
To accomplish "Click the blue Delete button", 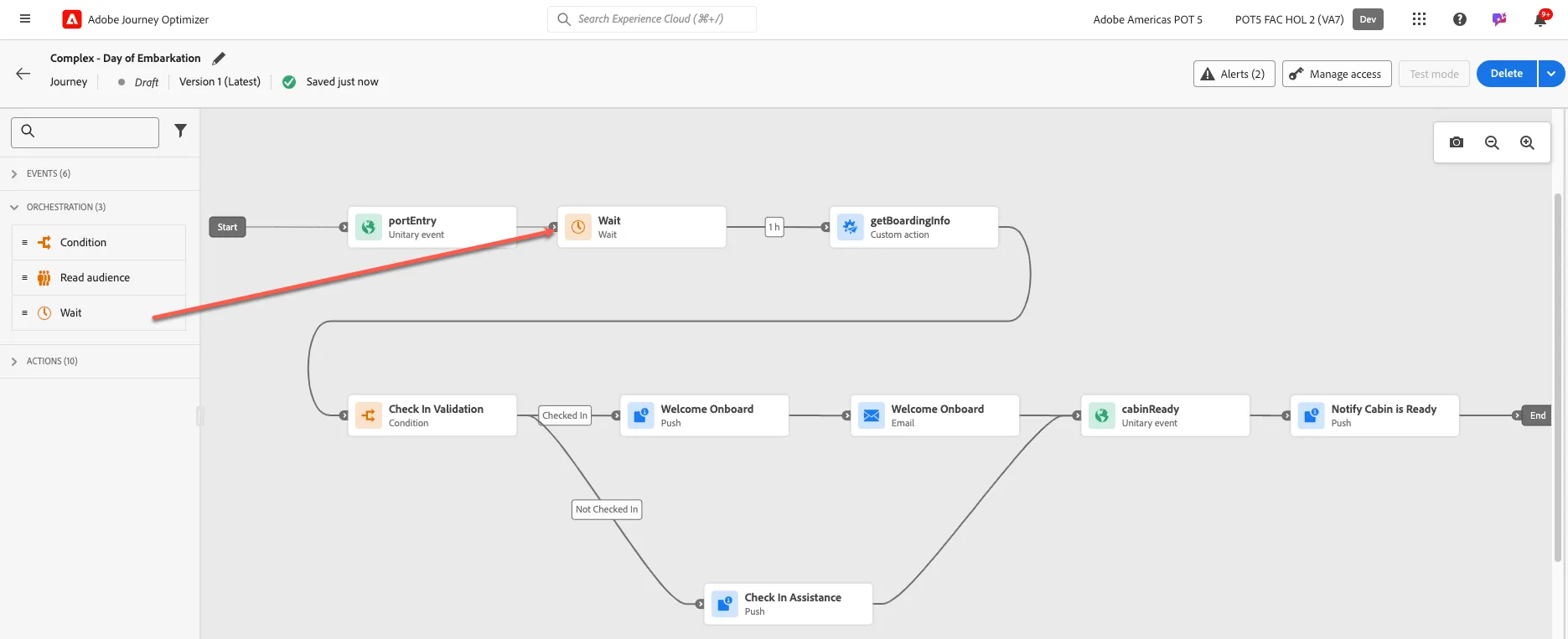I will (x=1507, y=74).
